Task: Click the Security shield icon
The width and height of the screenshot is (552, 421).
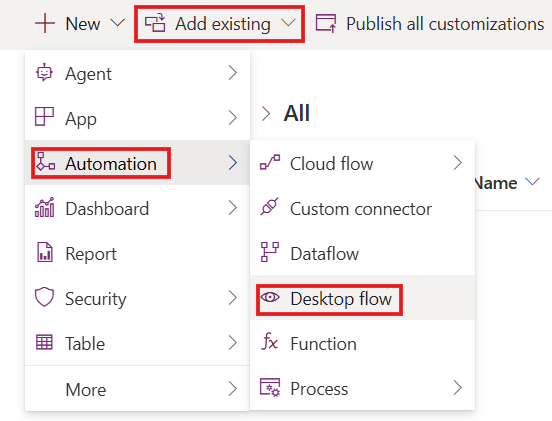Action: pos(44,297)
